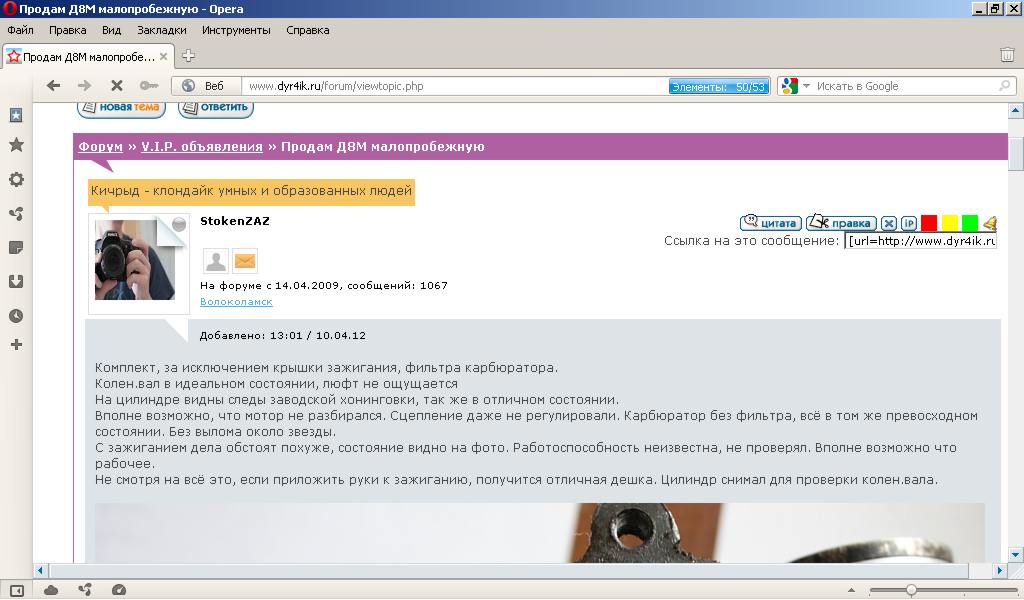The width and height of the screenshot is (1024, 600).
Task: Open the bookmarks star panel
Action: click(x=16, y=145)
